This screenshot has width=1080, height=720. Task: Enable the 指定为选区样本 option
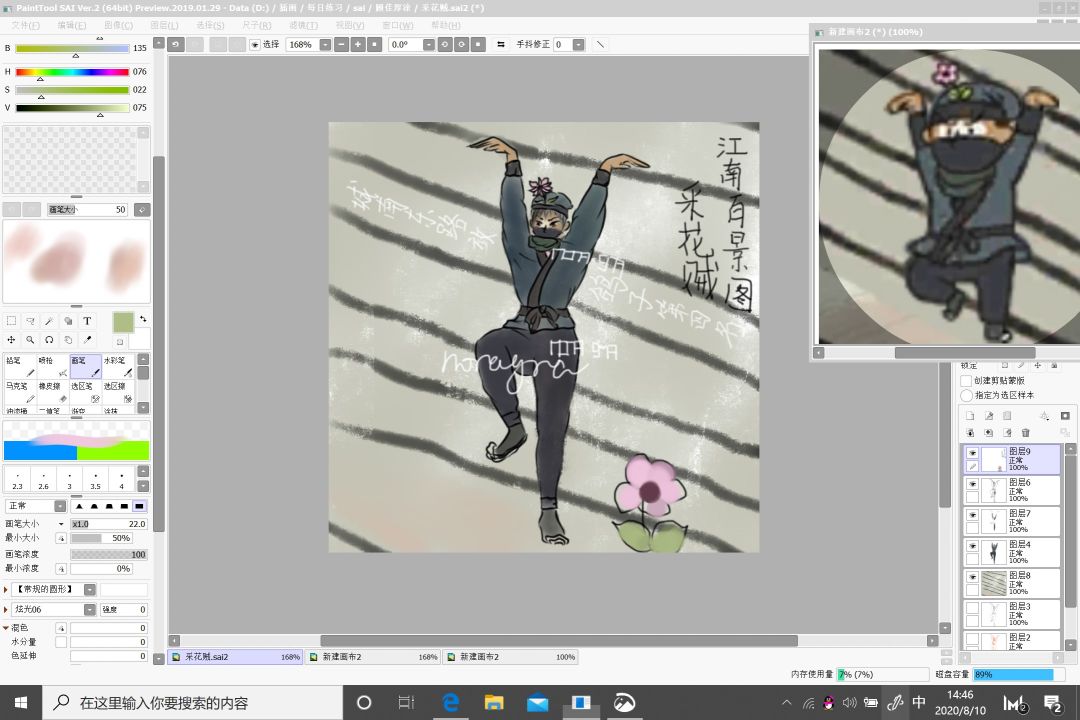coord(966,395)
